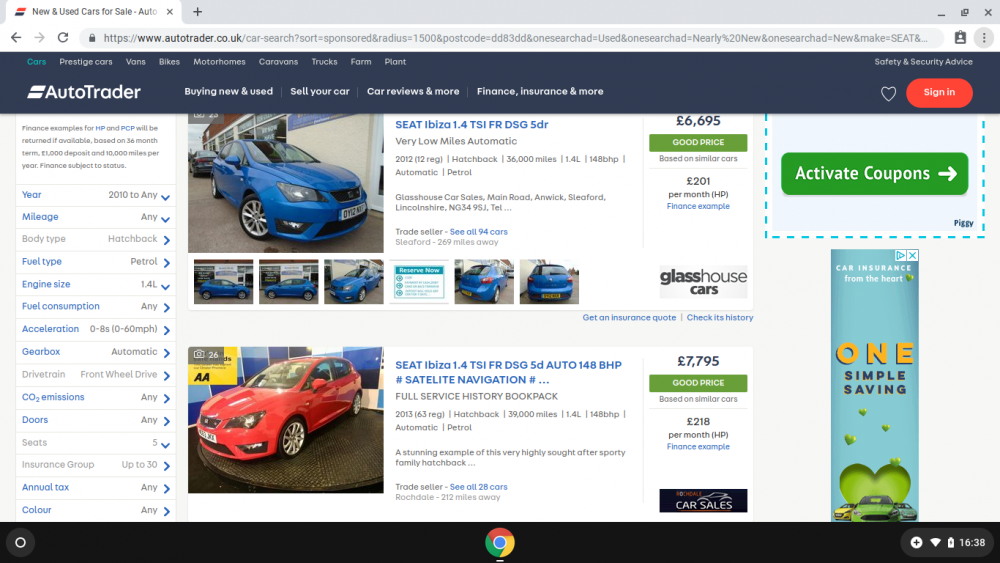Click the AutoTrader logo
Viewport: 1000px width, 563px height.
coord(84,92)
